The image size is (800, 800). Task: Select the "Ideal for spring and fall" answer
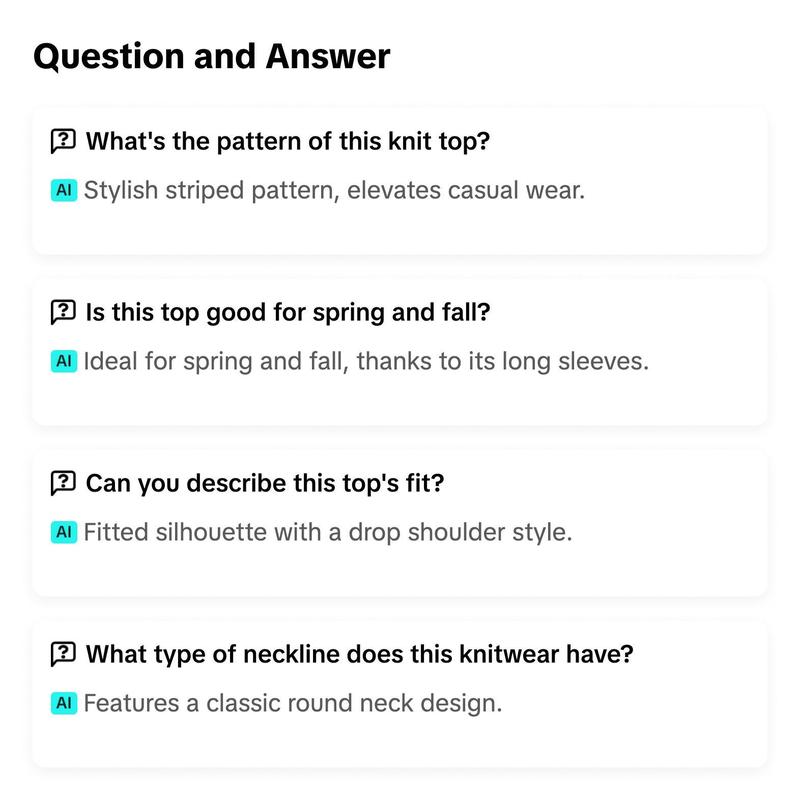[366, 361]
